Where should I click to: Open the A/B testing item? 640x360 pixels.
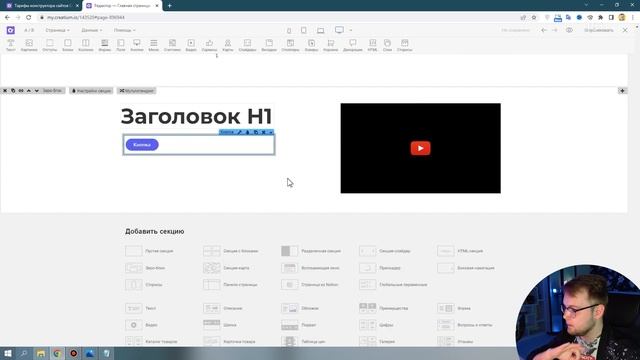click(29, 30)
